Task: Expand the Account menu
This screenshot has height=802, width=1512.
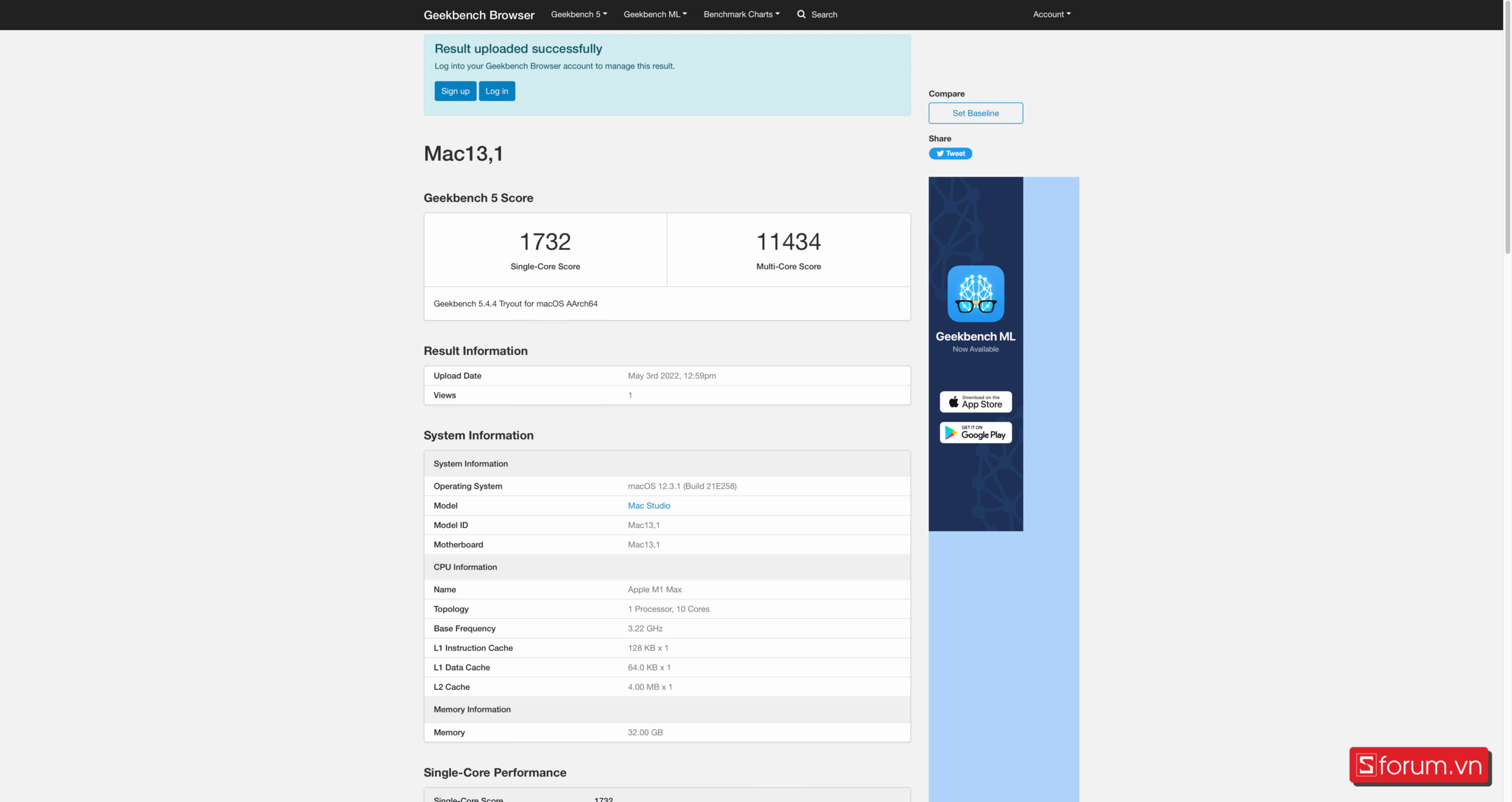Action: 1051,14
